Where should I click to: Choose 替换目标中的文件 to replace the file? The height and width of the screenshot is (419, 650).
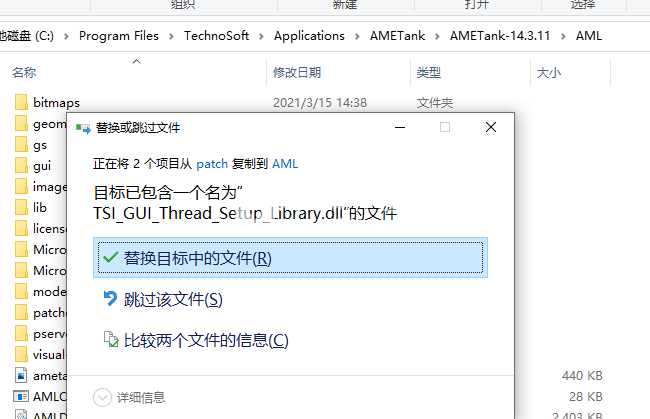tap(197, 258)
